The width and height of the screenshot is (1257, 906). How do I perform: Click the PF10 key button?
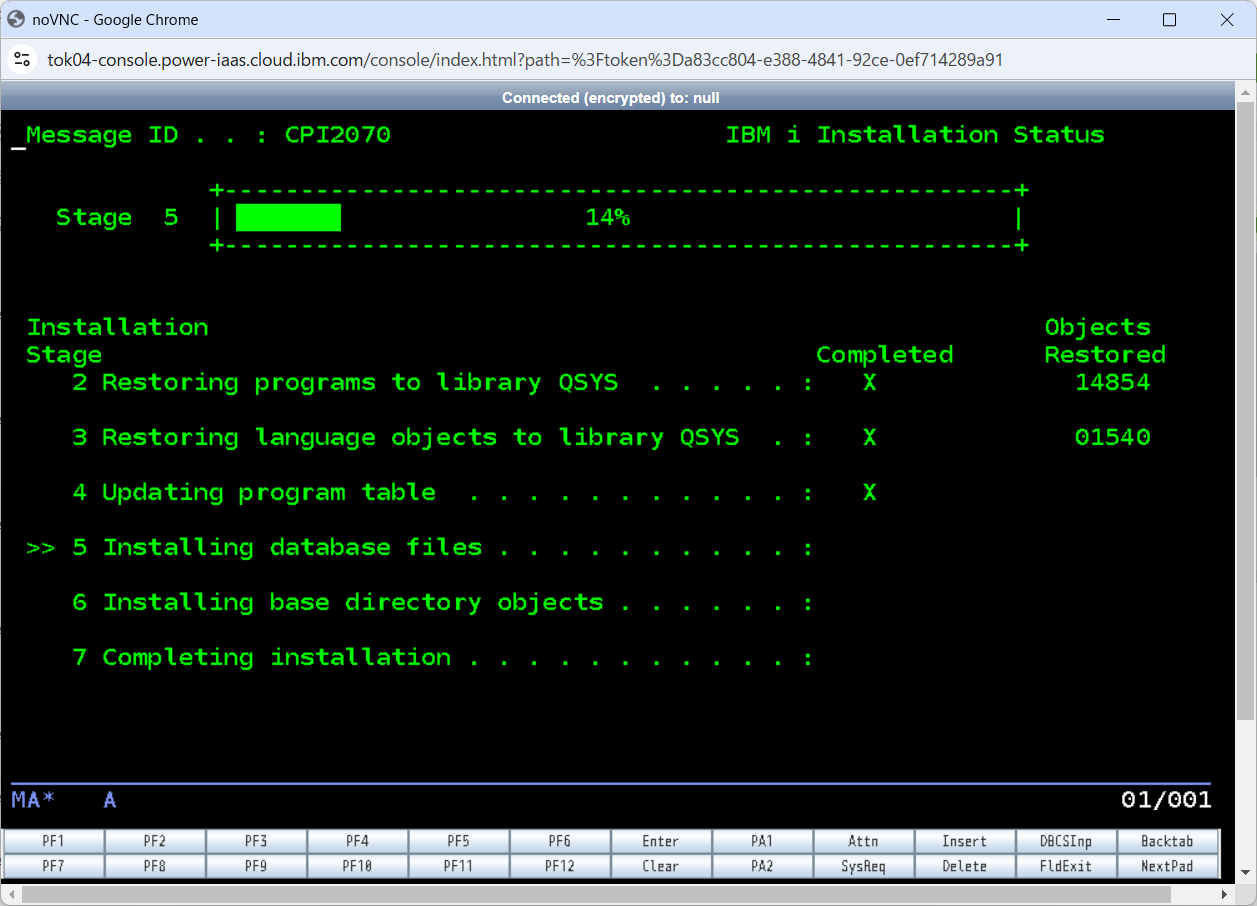click(x=357, y=866)
